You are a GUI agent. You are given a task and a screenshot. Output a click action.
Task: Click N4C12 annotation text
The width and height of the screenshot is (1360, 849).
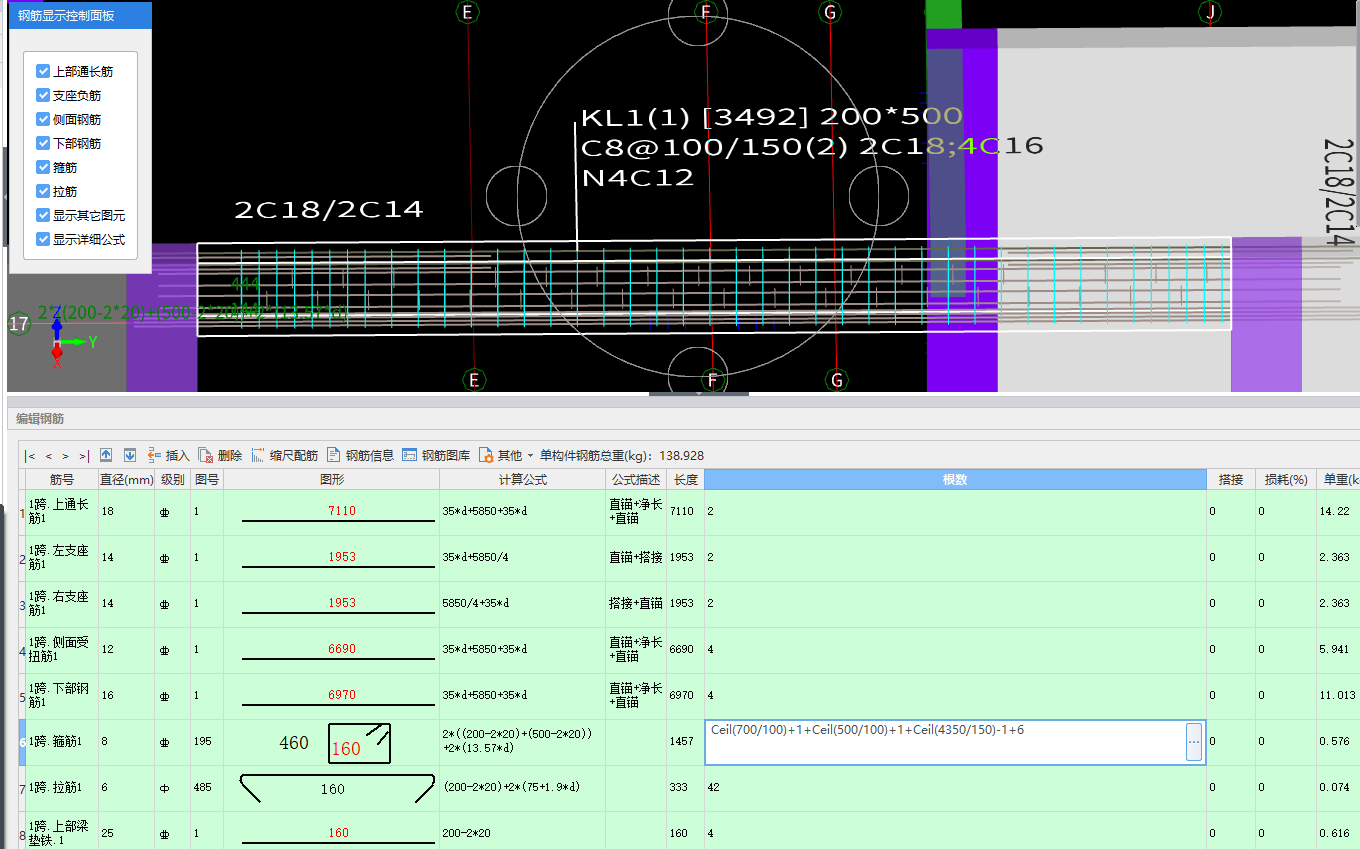[638, 178]
